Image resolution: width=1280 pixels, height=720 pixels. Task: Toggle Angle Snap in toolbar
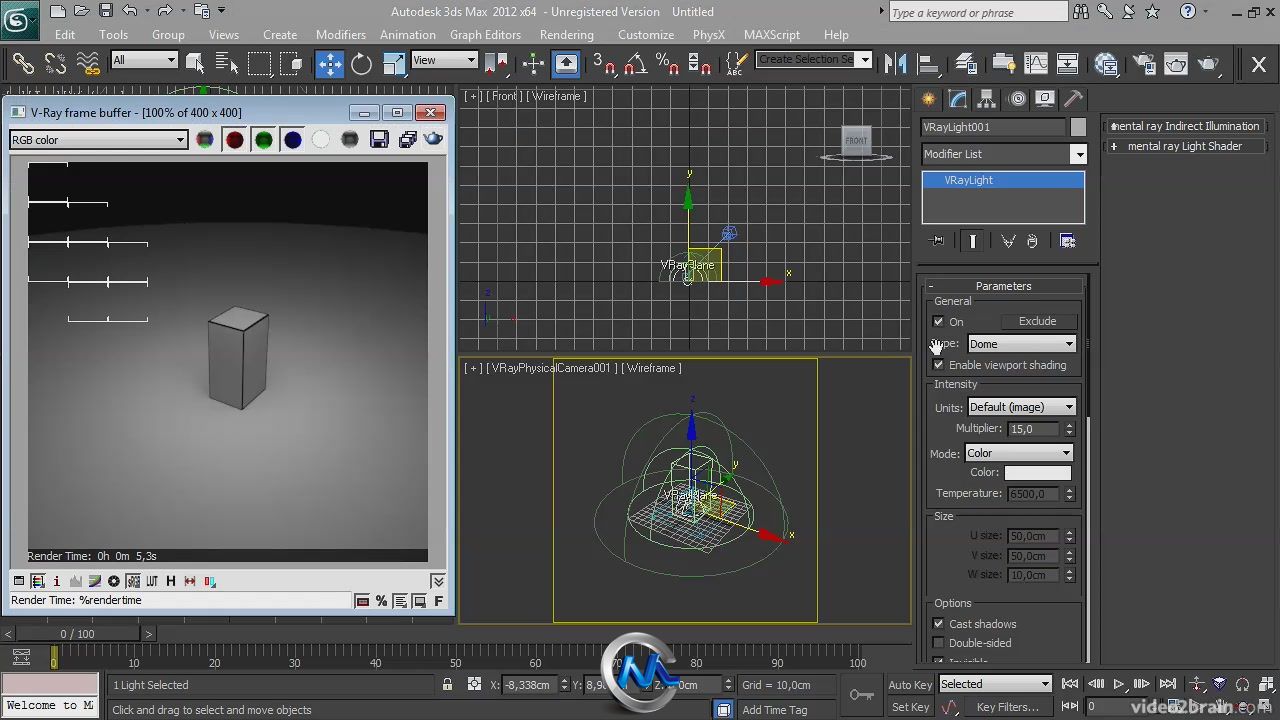click(635, 63)
